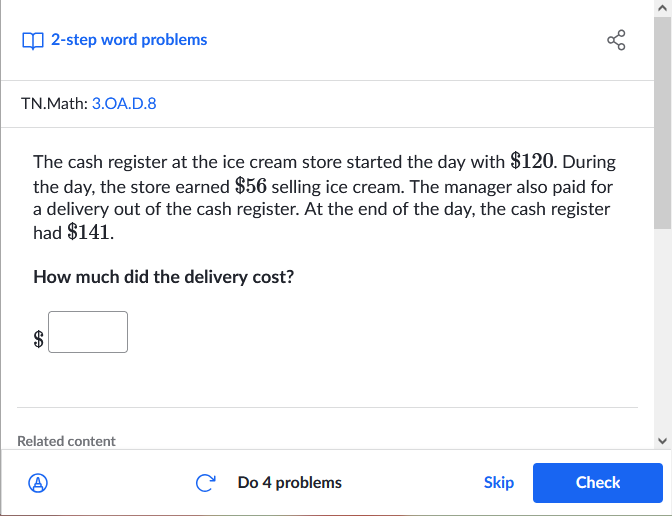Skip this problem

point(499,483)
